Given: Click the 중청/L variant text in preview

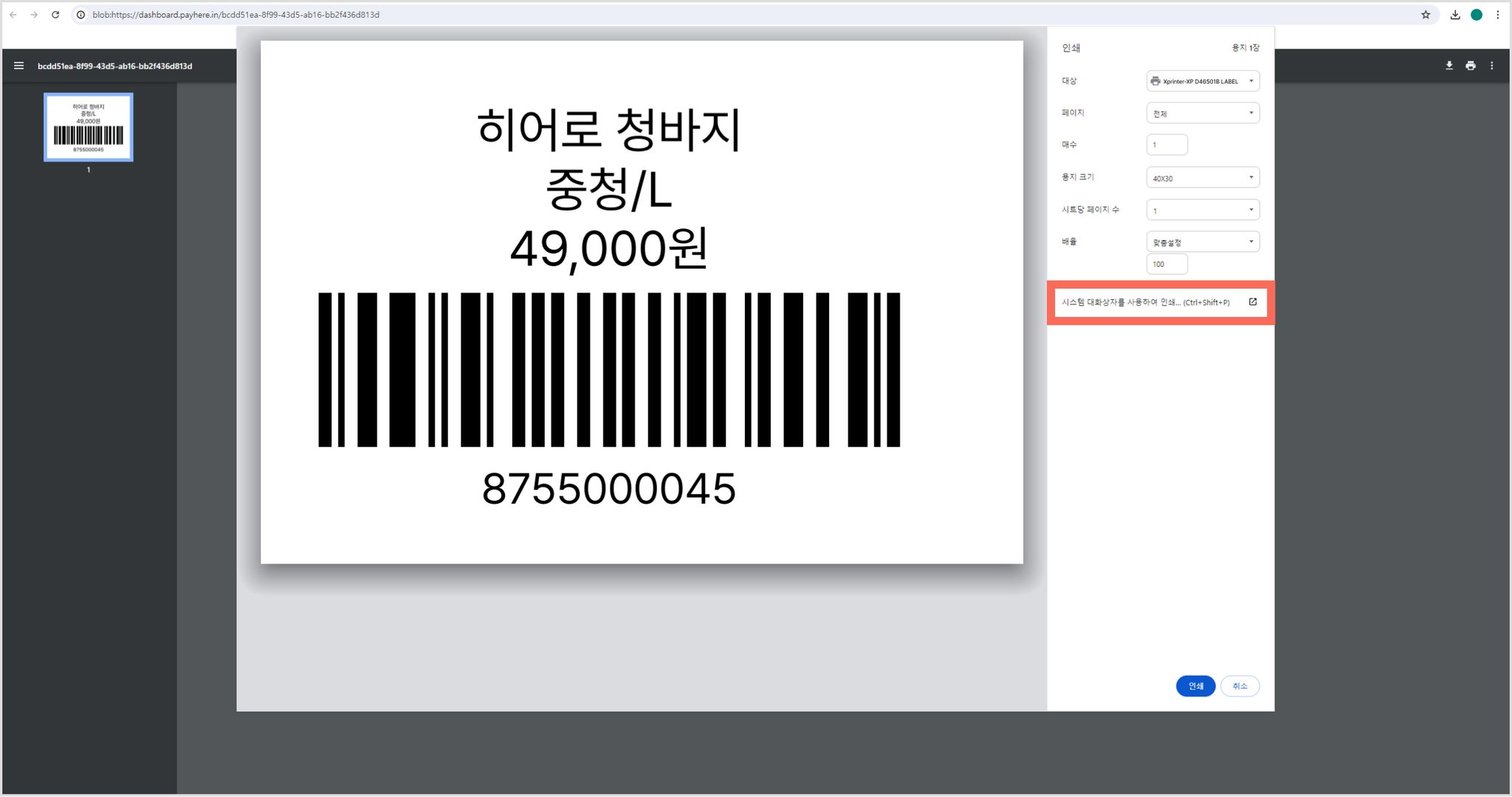Looking at the screenshot, I should pyautogui.click(x=609, y=190).
